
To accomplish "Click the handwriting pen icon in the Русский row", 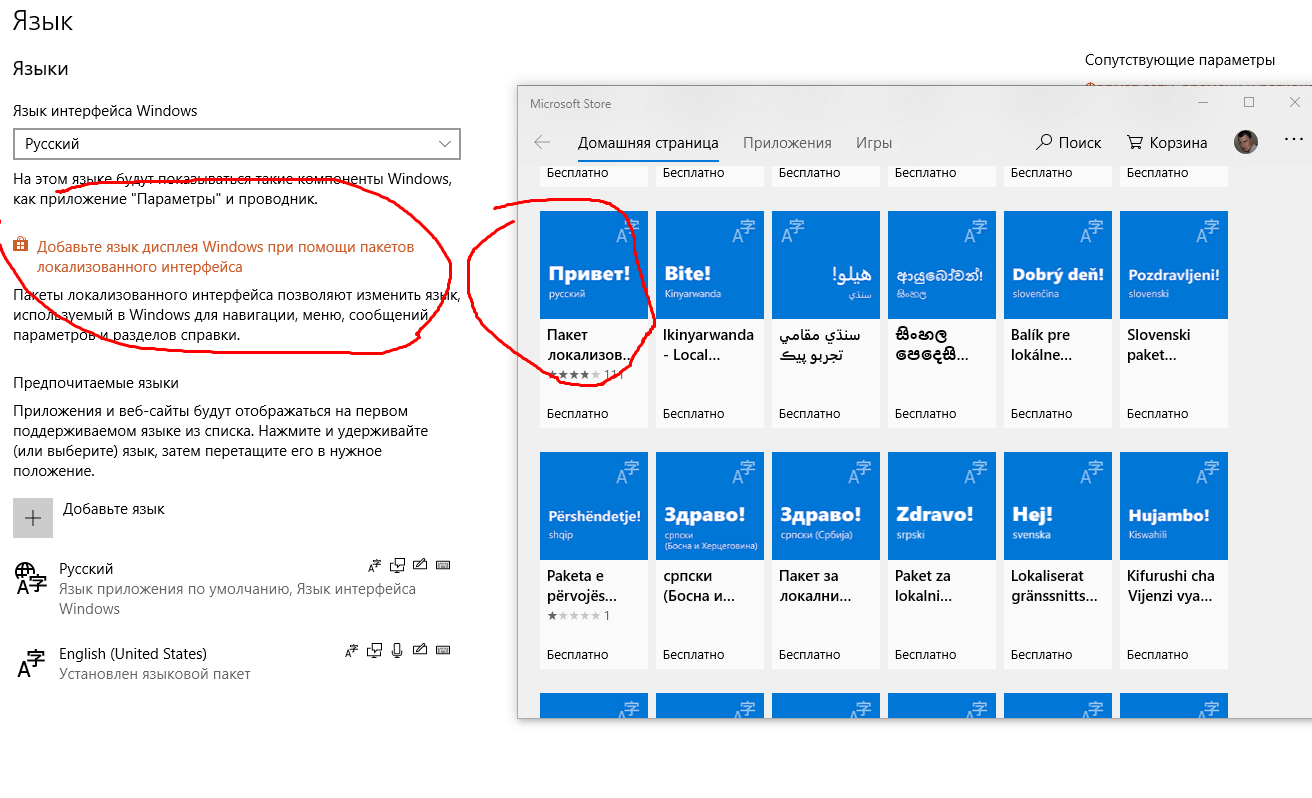I will (420, 565).
